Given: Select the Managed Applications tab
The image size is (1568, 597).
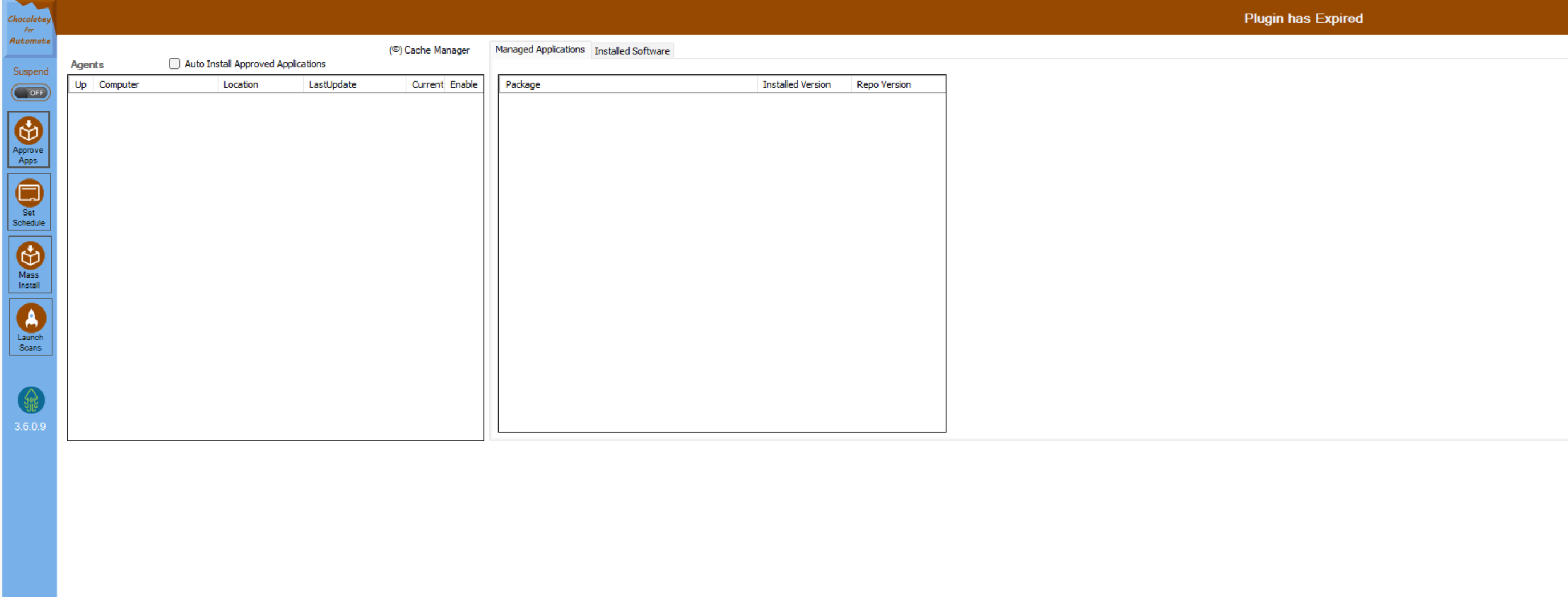Looking at the screenshot, I should tap(540, 50).
